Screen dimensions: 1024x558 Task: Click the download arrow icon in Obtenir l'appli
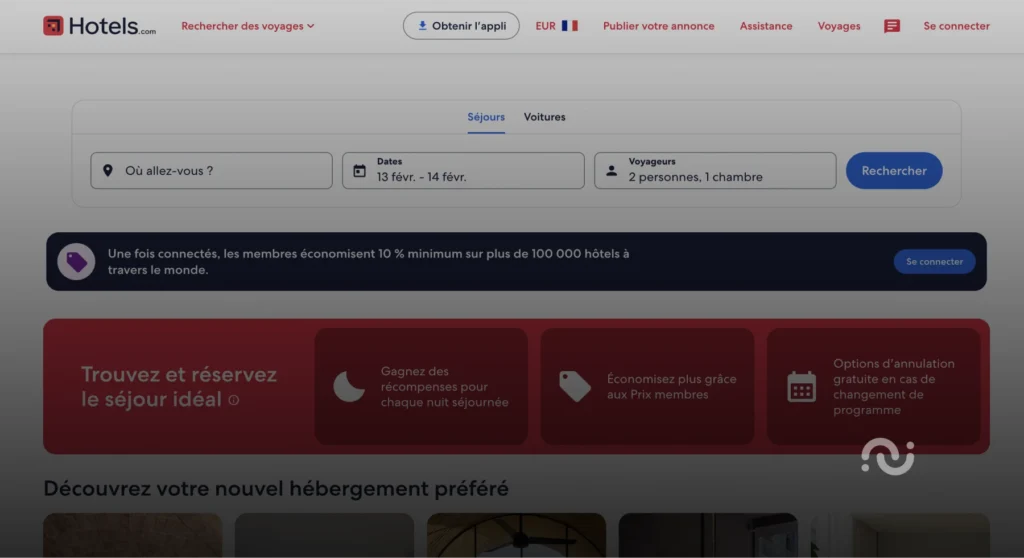(422, 25)
